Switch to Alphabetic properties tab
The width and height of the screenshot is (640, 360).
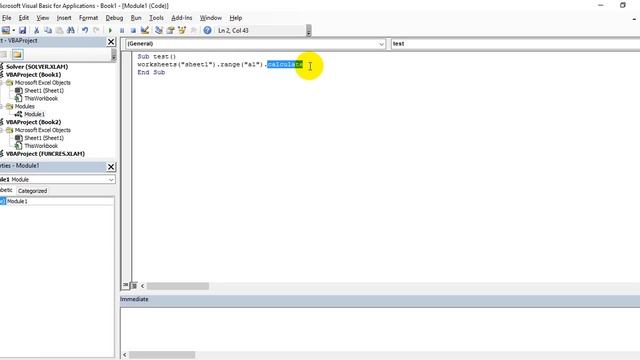click(x=6, y=191)
